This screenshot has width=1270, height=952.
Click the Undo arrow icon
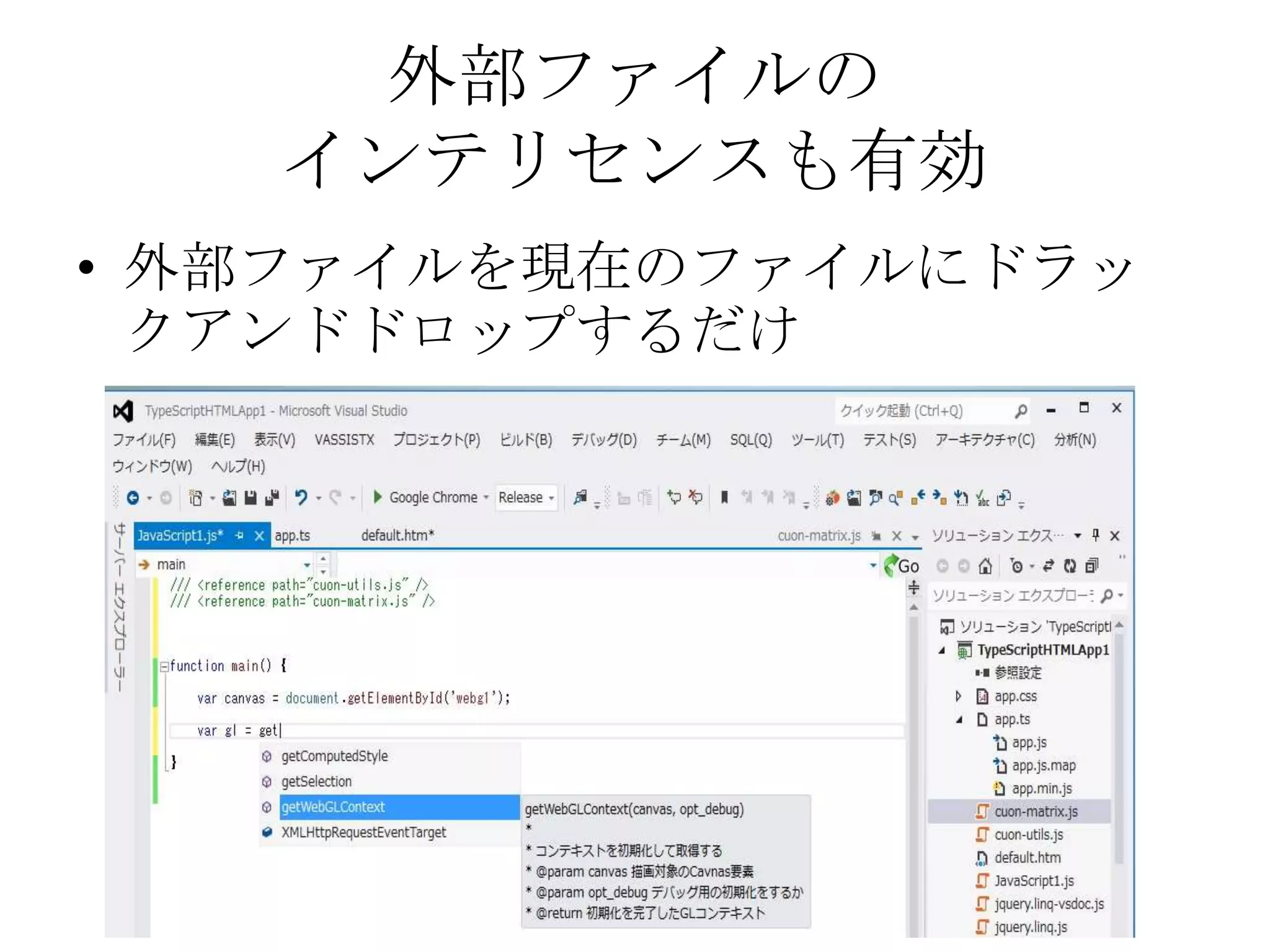click(x=301, y=498)
